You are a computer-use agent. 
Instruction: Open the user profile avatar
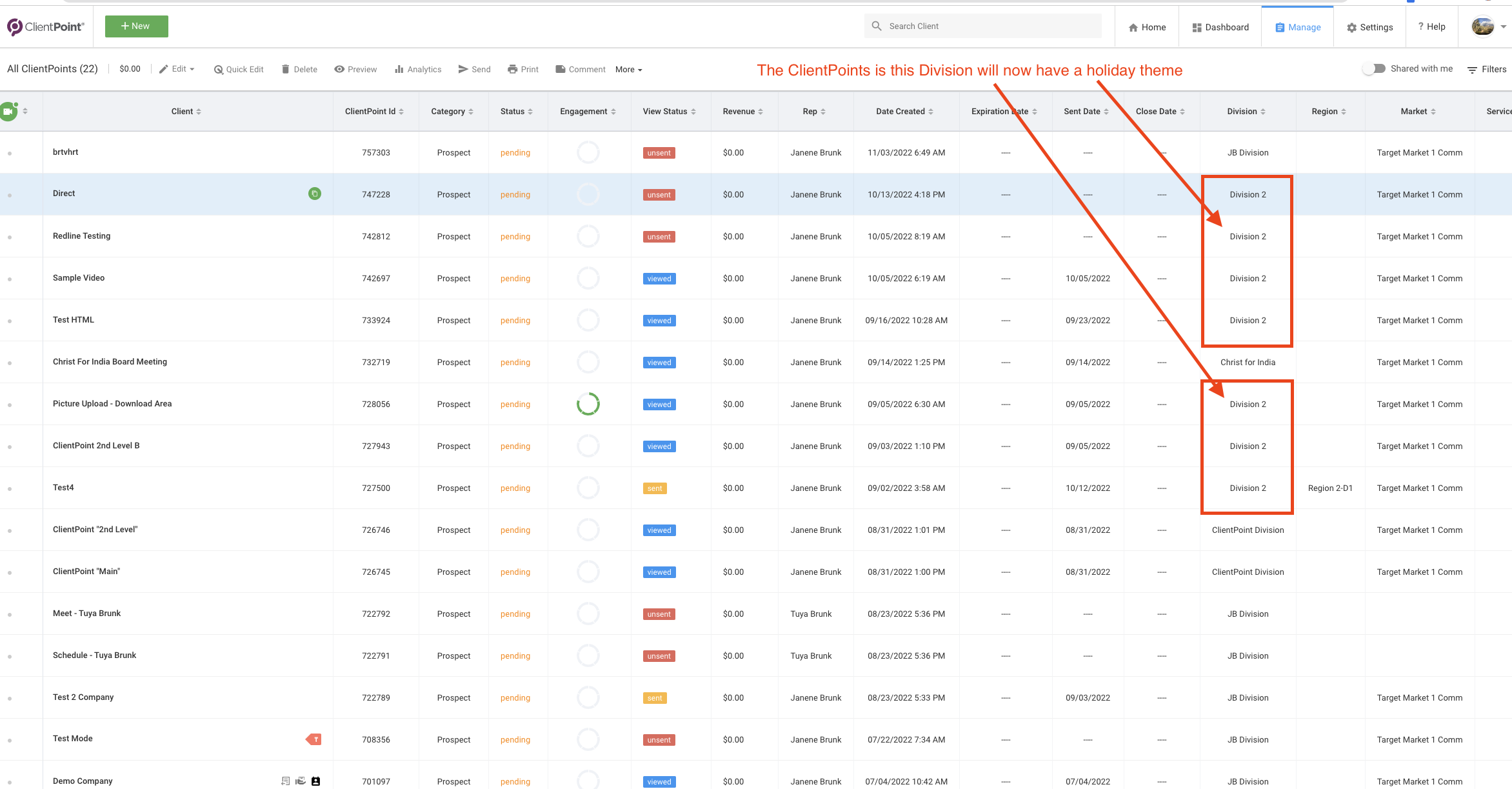1483,26
